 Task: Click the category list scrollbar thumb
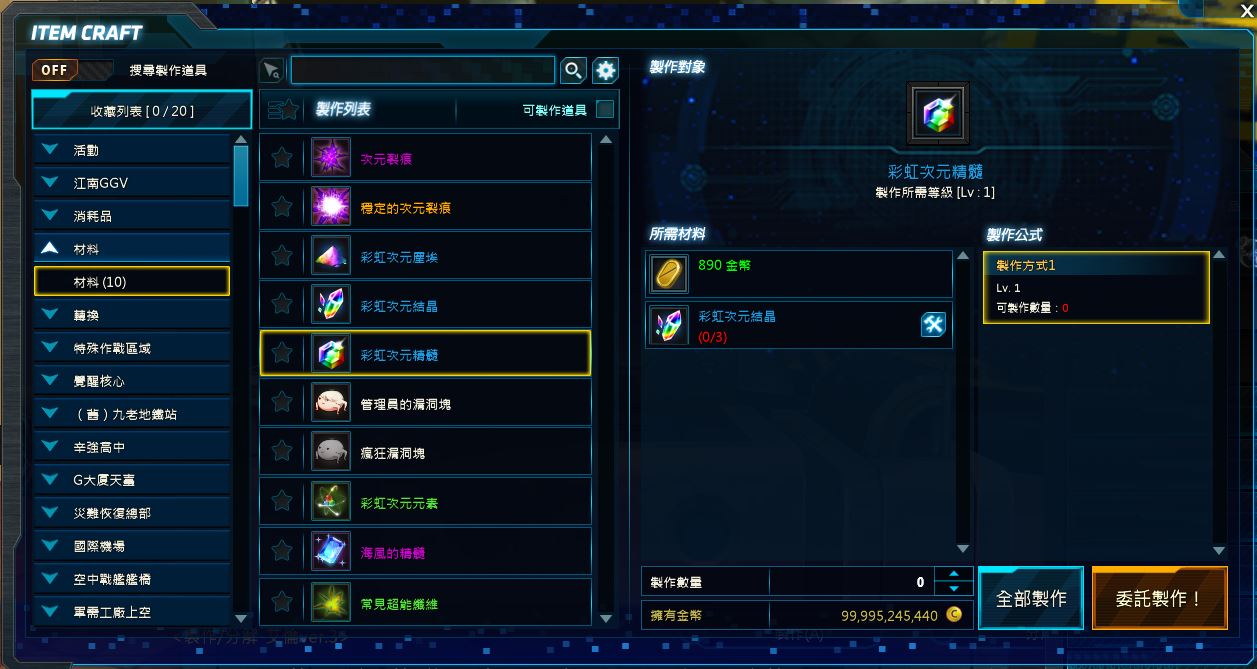[x=241, y=176]
